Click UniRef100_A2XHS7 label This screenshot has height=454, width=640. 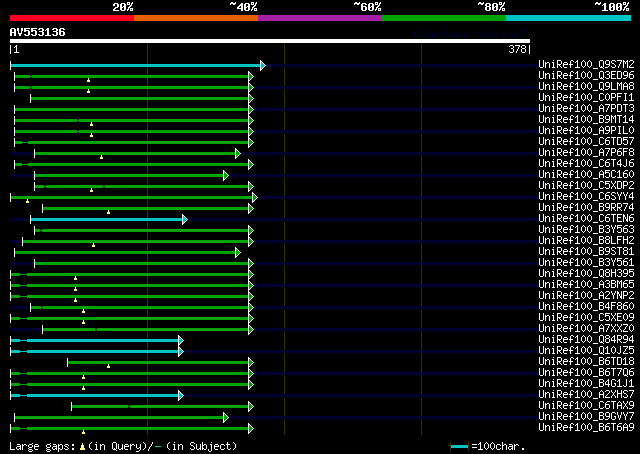pyautogui.click(x=586, y=395)
